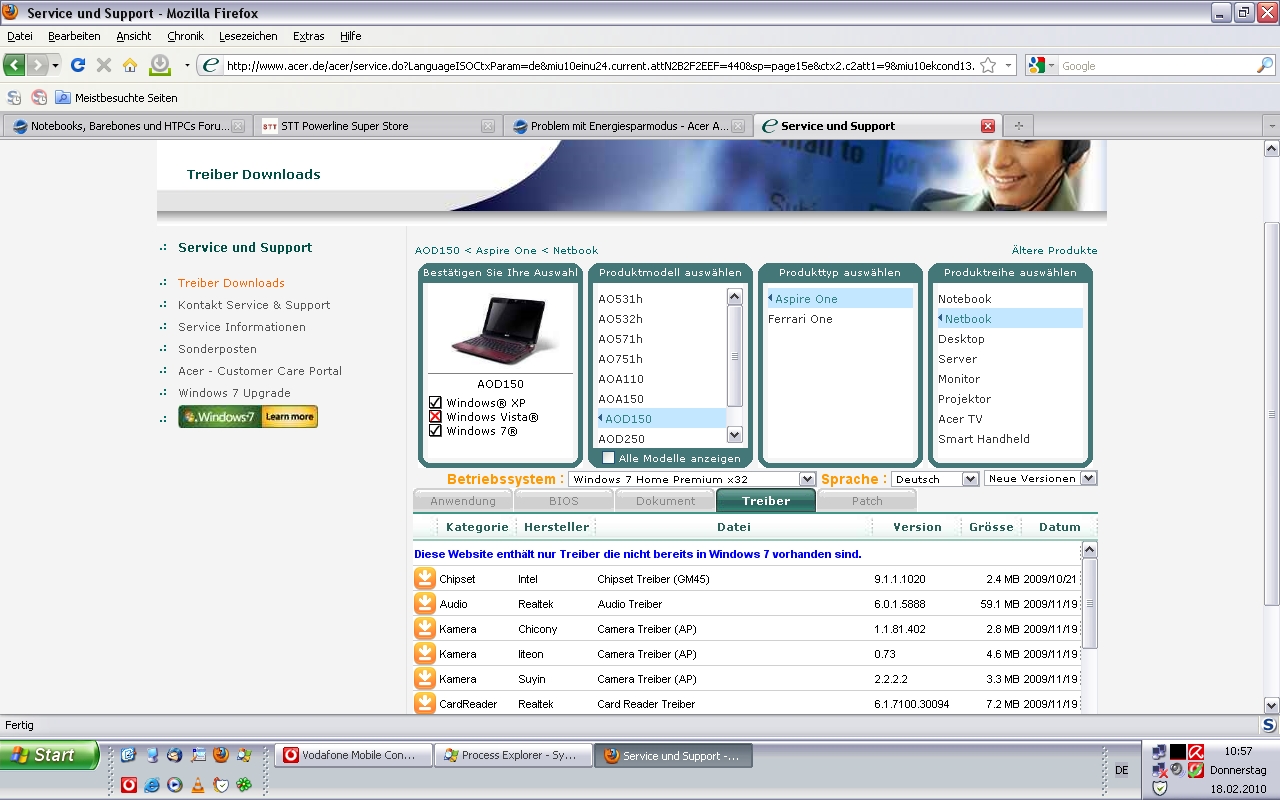Click the stop loading X icon
The width and height of the screenshot is (1280, 800).
104,65
